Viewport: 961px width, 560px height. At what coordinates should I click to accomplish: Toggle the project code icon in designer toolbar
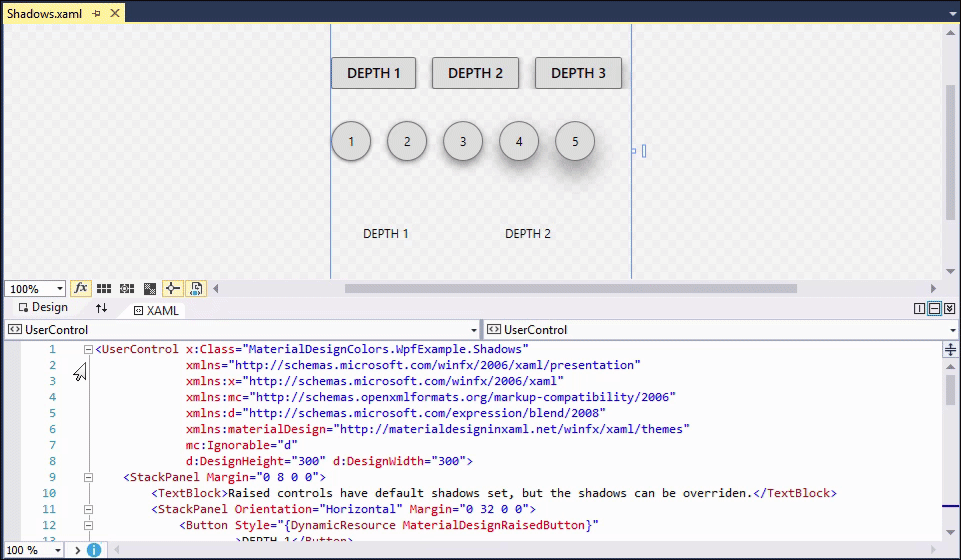[x=196, y=289]
